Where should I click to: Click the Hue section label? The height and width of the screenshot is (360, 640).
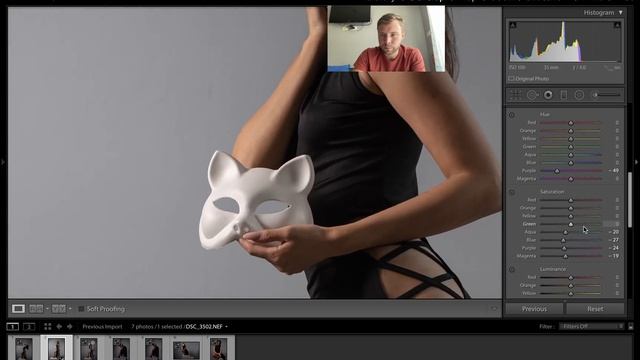pyautogui.click(x=544, y=115)
